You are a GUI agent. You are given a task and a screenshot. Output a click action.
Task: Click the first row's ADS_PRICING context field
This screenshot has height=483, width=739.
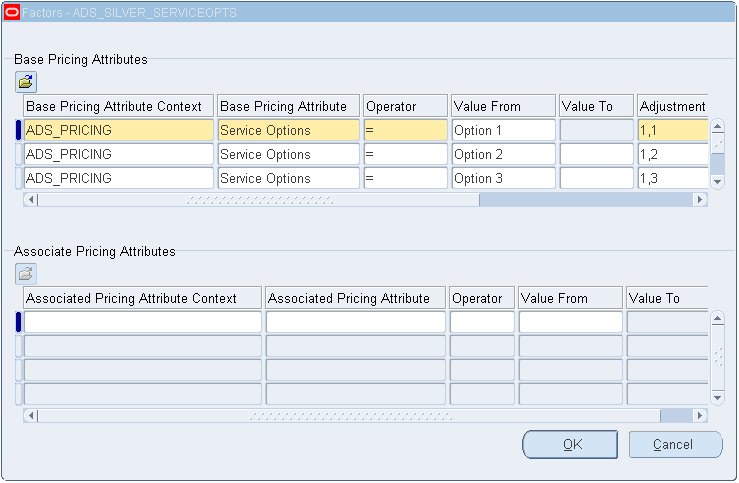pyautogui.click(x=118, y=131)
